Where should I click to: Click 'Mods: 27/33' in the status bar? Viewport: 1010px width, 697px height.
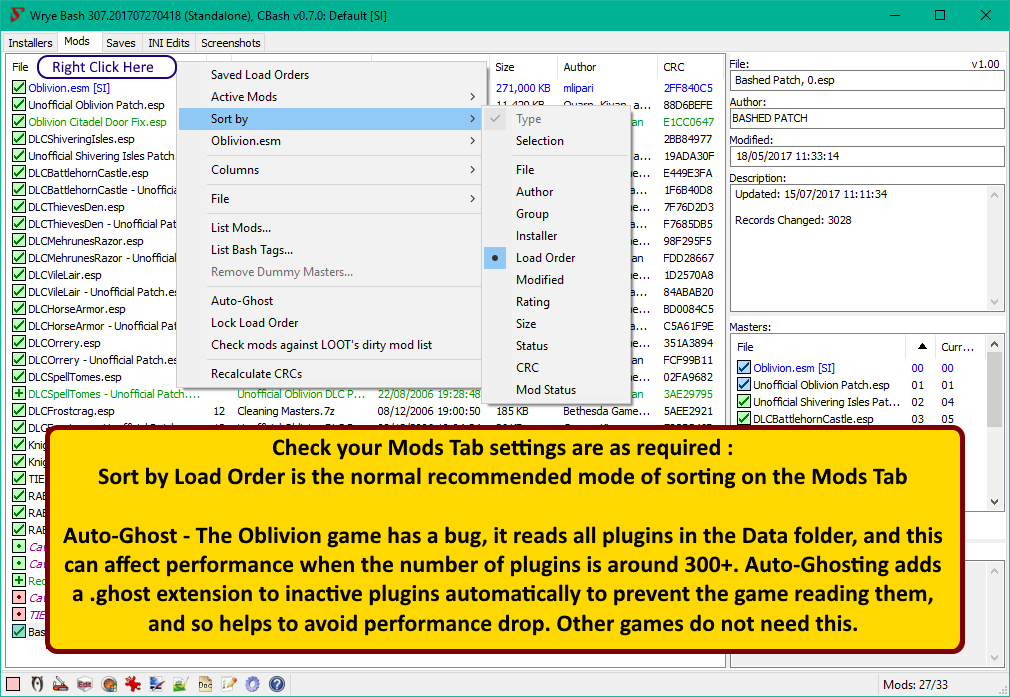point(915,685)
